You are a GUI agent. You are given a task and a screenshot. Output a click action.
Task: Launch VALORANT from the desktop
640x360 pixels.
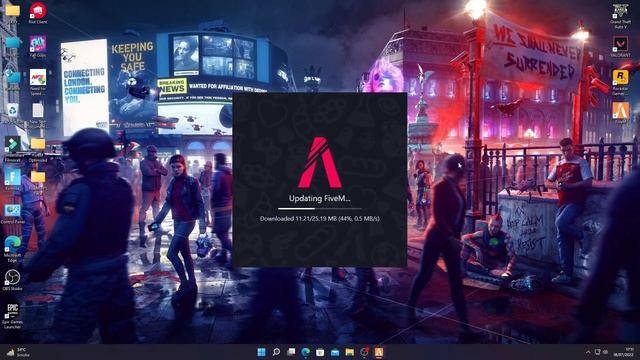tap(620, 47)
